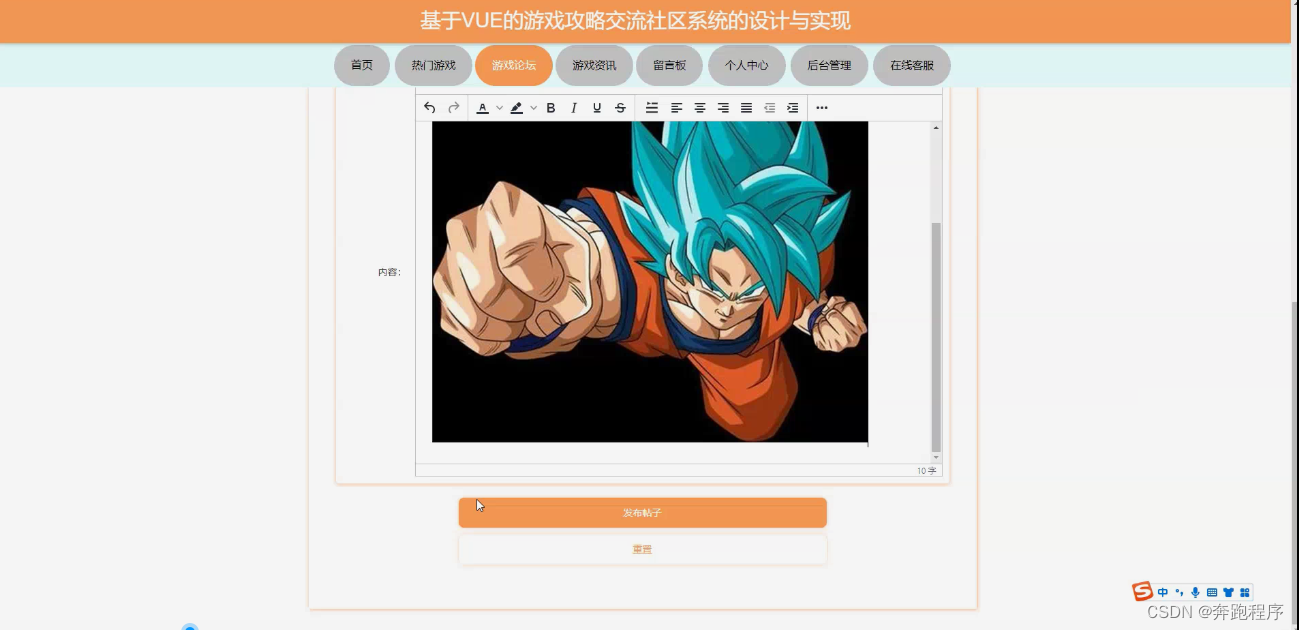Click the editor scrollbar down arrow
Screen dimensions: 1299x630
936,458
